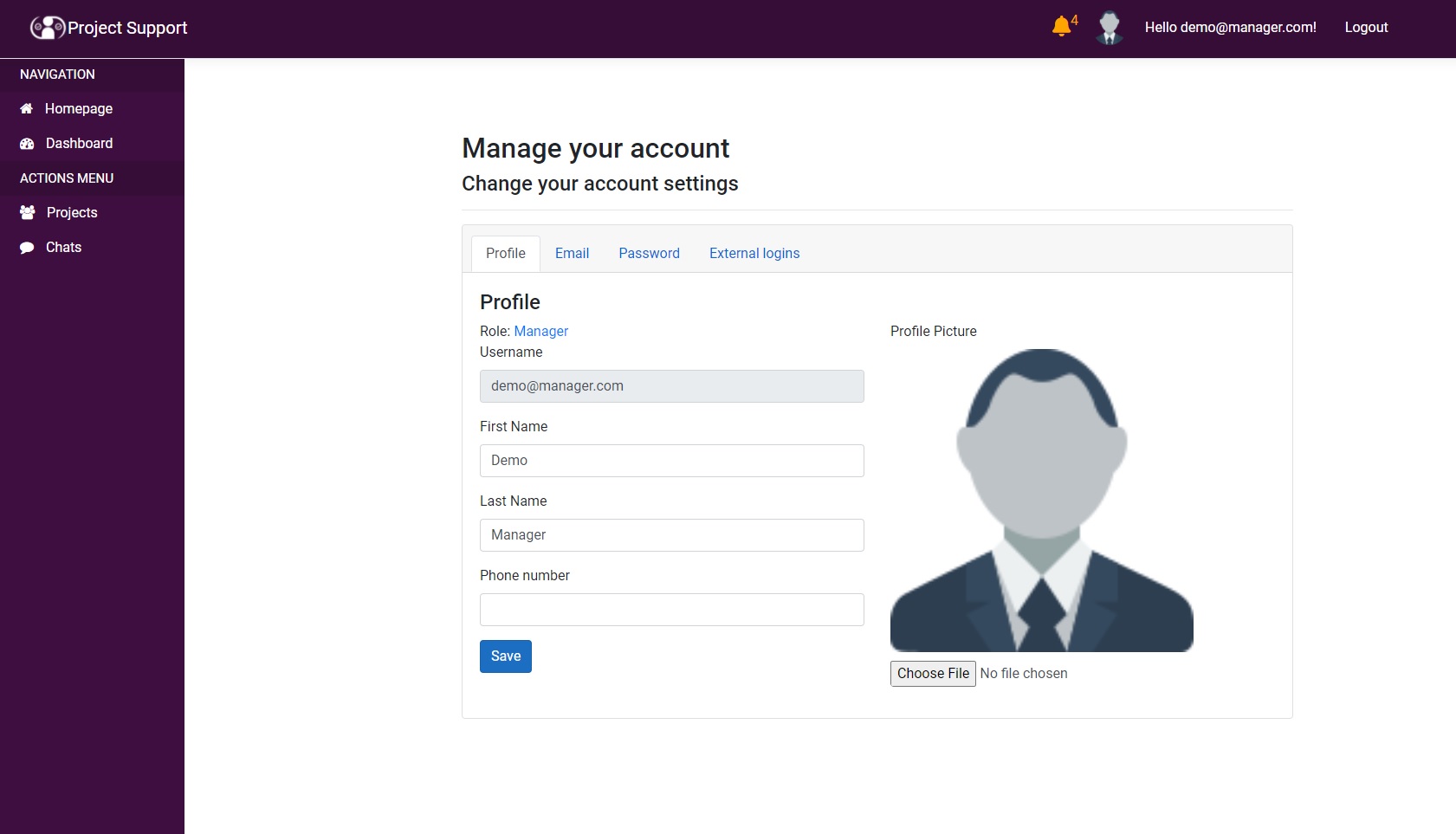
Task: Click the 'No file chosen' text
Action: (1024, 674)
